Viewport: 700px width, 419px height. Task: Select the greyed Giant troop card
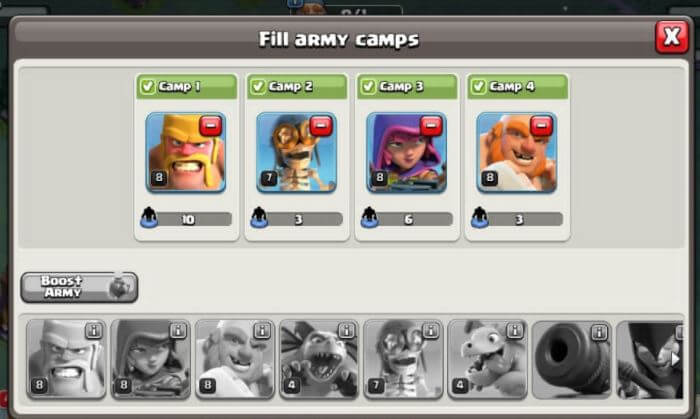235,359
